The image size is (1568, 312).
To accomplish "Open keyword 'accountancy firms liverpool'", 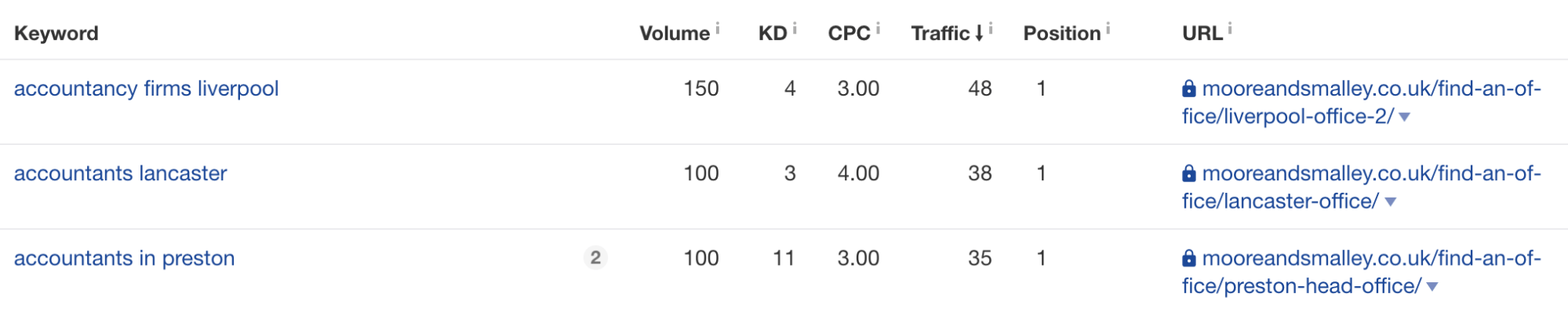I will click(x=147, y=89).
